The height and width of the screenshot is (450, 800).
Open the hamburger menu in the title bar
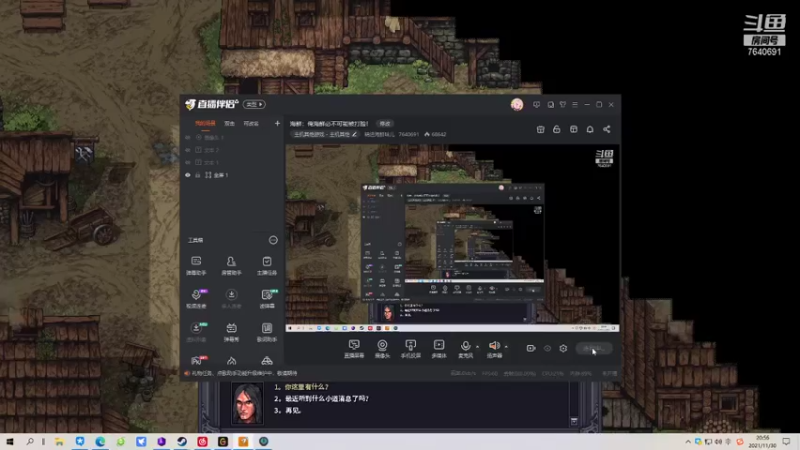coord(575,105)
